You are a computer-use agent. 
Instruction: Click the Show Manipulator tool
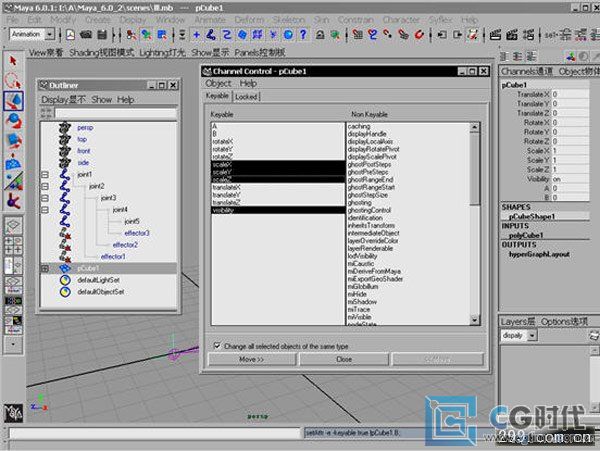[x=13, y=181]
